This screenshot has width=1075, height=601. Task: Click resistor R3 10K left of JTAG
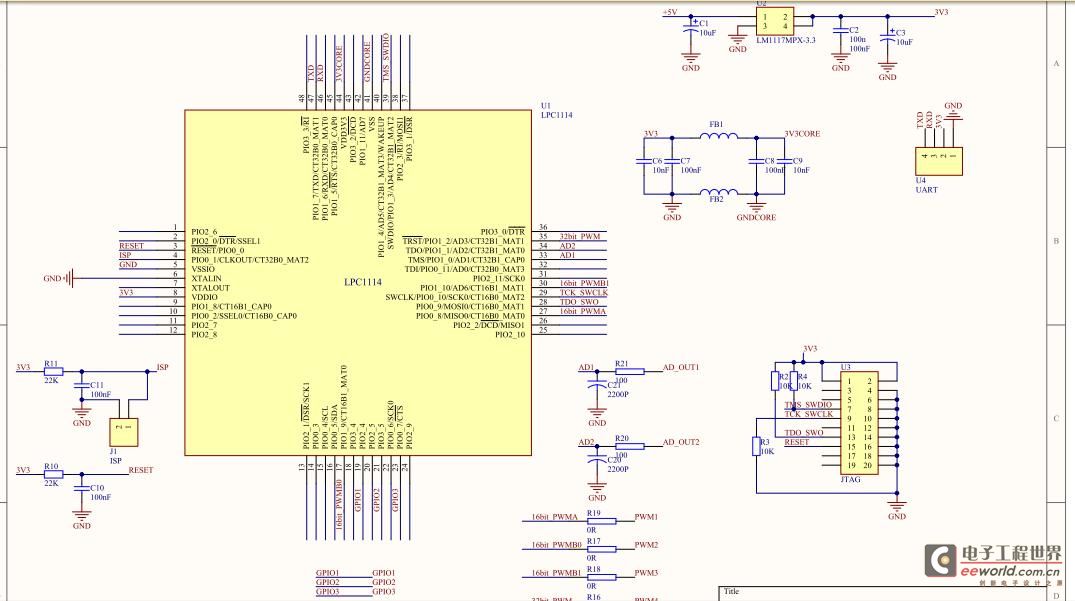[x=756, y=446]
